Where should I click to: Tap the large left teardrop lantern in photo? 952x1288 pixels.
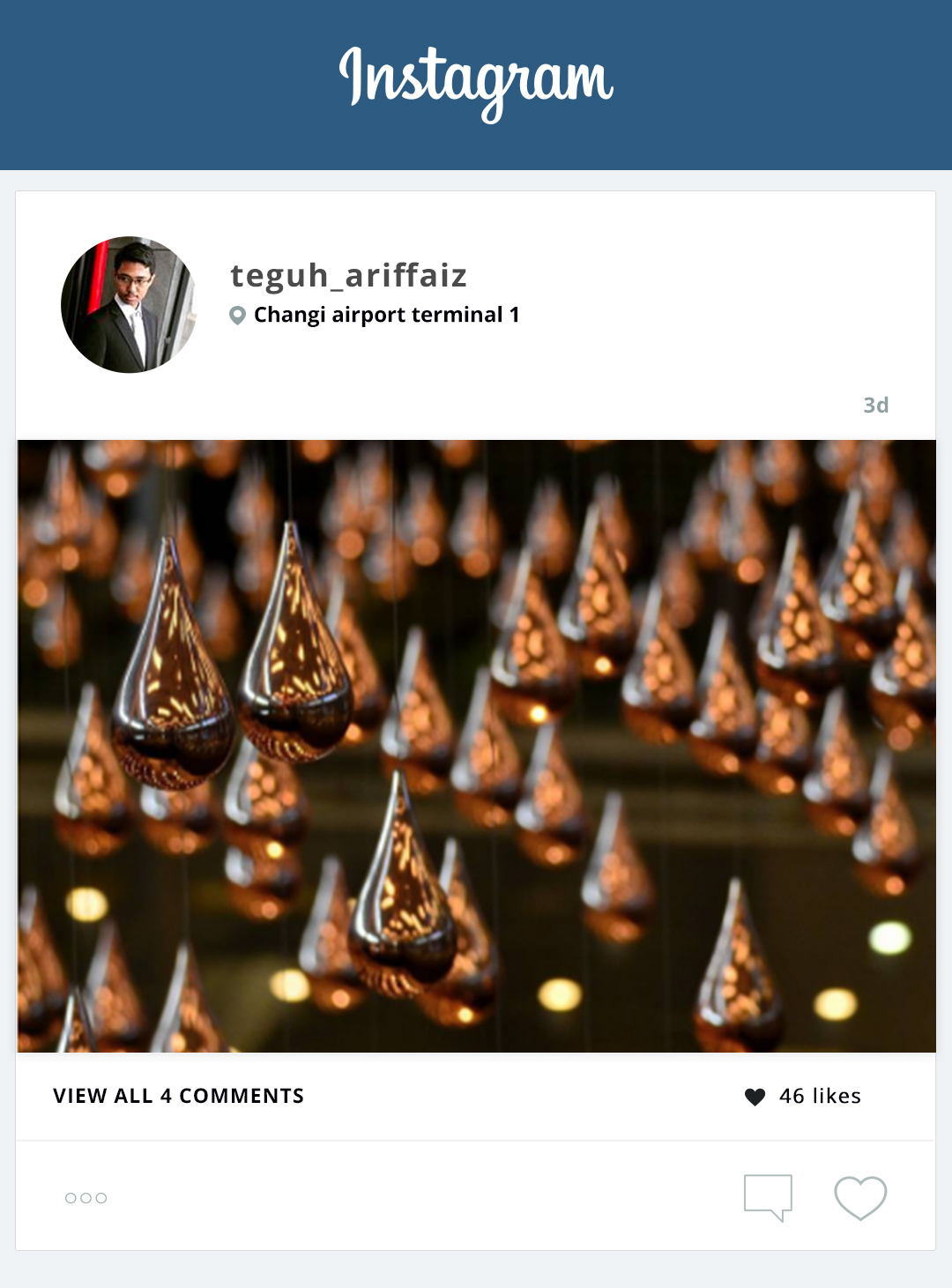174,666
